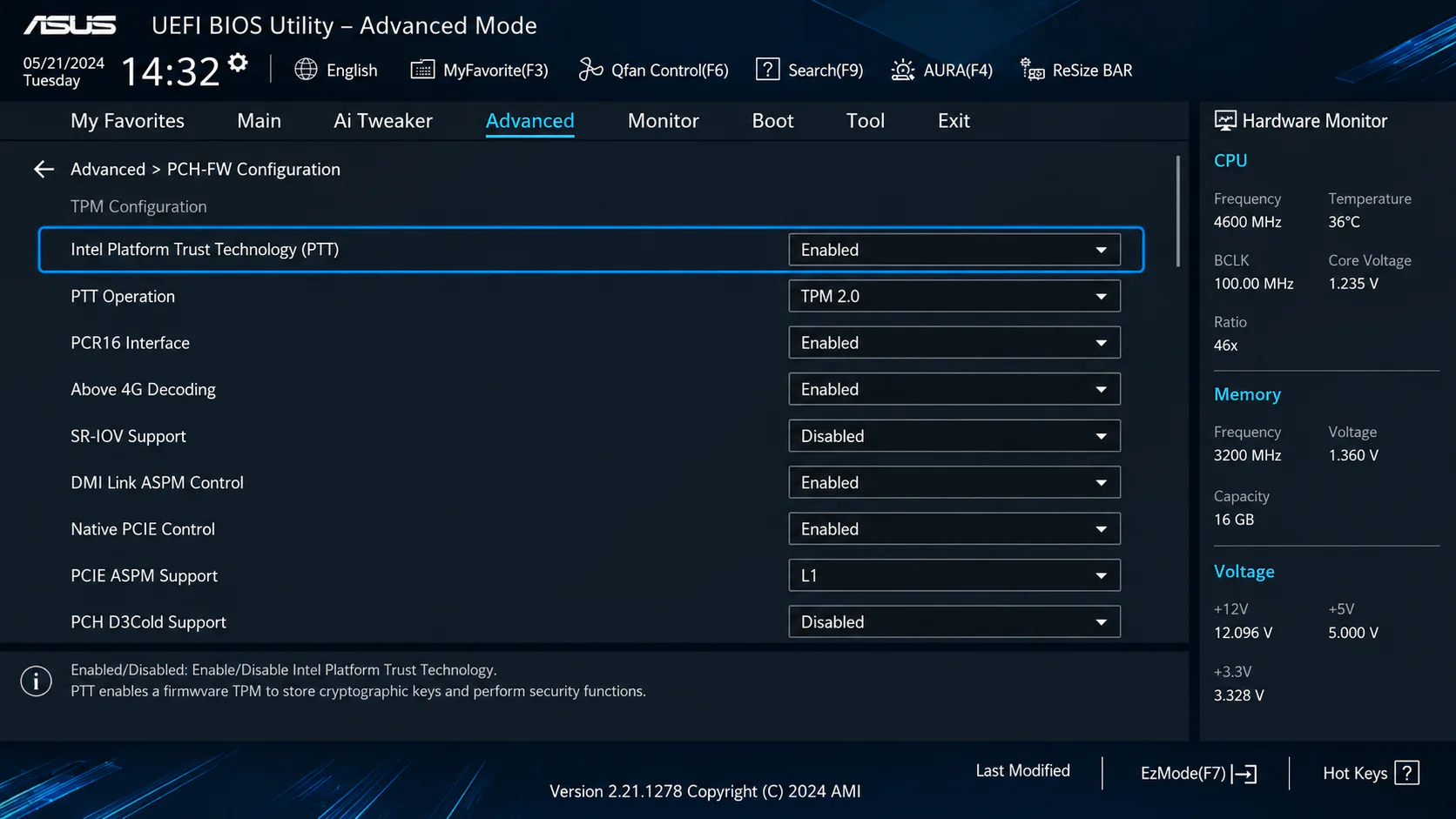
Task: Click Search(F9) label
Action: coord(826,70)
